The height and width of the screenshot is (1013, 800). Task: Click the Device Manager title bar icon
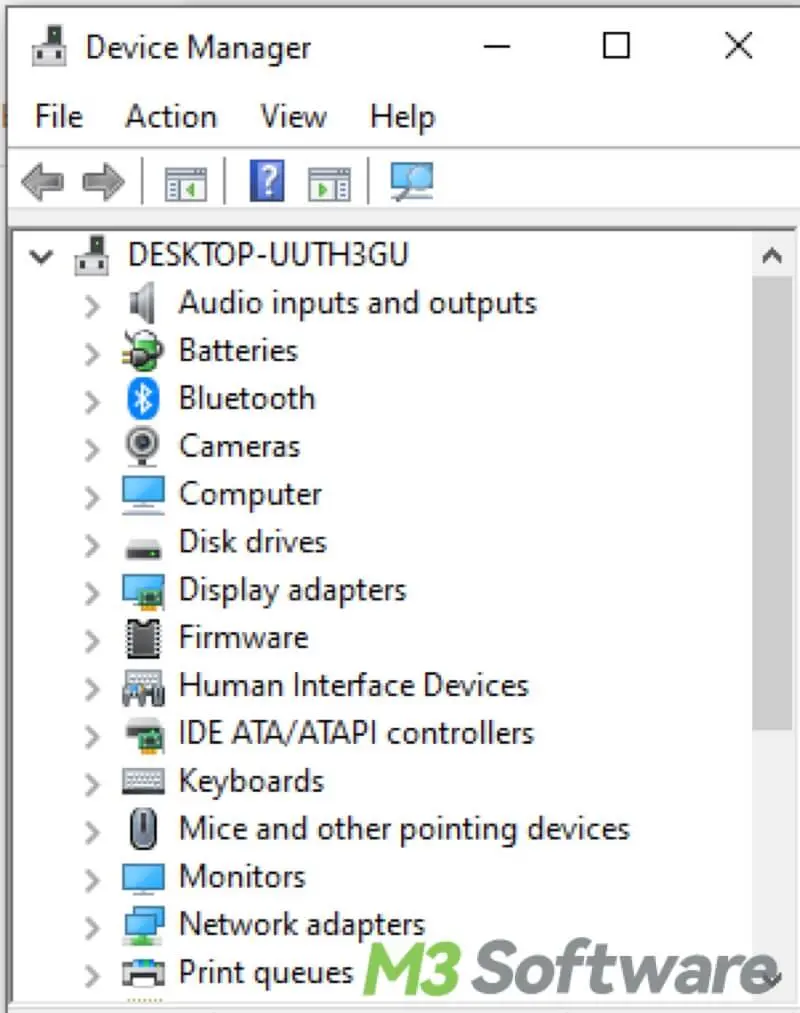pyautogui.click(x=49, y=47)
